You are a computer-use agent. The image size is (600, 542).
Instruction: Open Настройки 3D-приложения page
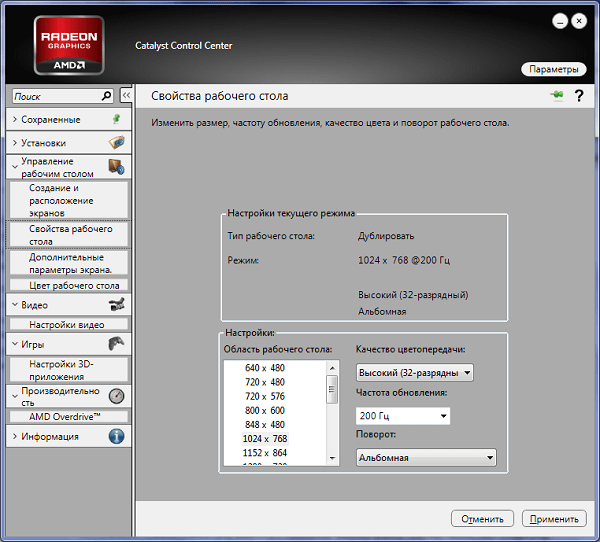[x=69, y=370]
